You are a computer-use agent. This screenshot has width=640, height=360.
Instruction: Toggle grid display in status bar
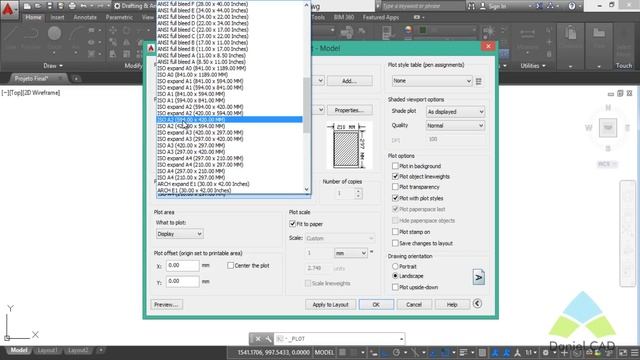(342, 352)
